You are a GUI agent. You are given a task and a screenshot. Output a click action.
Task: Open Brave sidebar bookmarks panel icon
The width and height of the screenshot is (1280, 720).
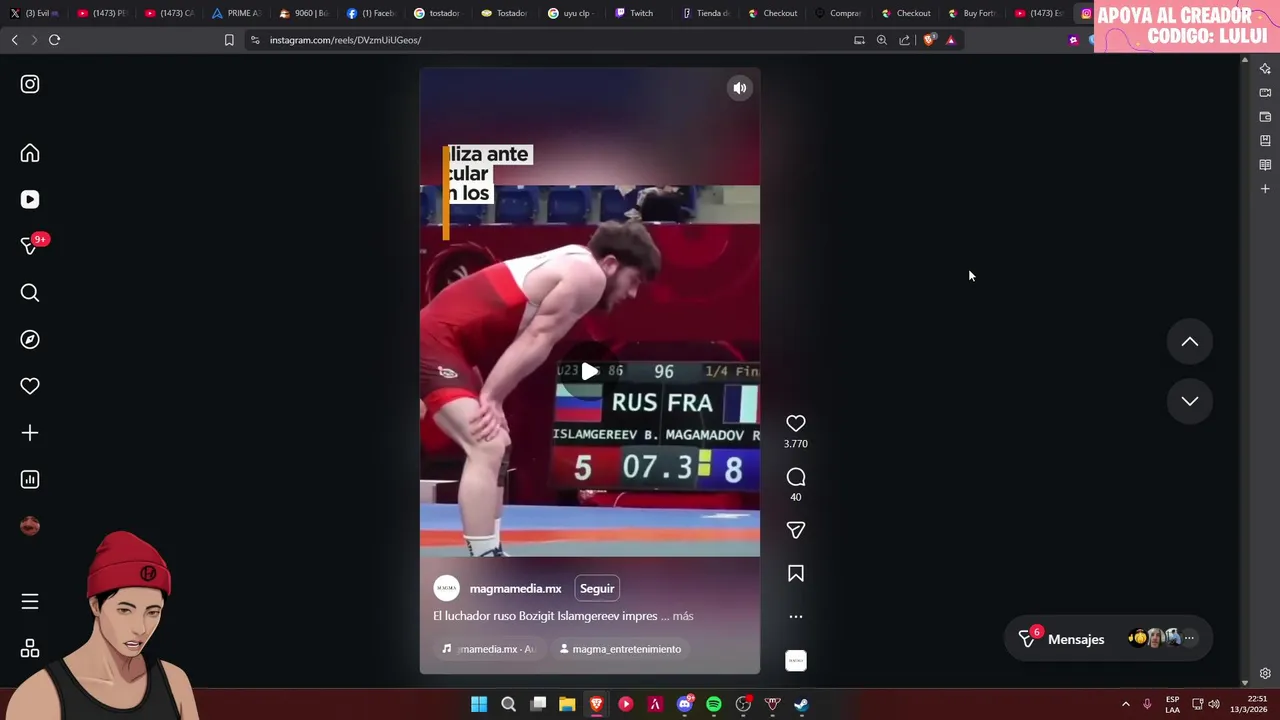click(x=1265, y=141)
